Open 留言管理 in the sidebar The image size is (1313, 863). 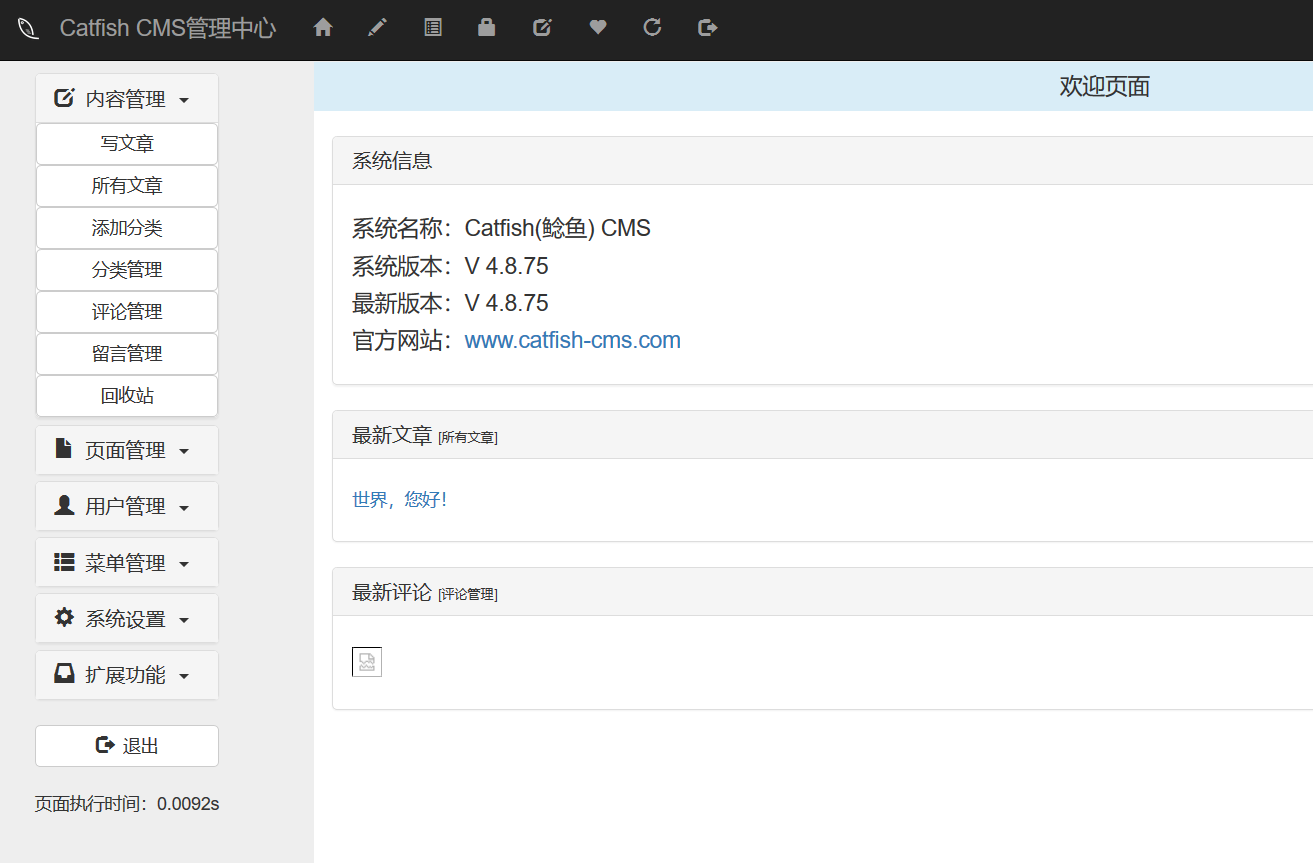(127, 354)
